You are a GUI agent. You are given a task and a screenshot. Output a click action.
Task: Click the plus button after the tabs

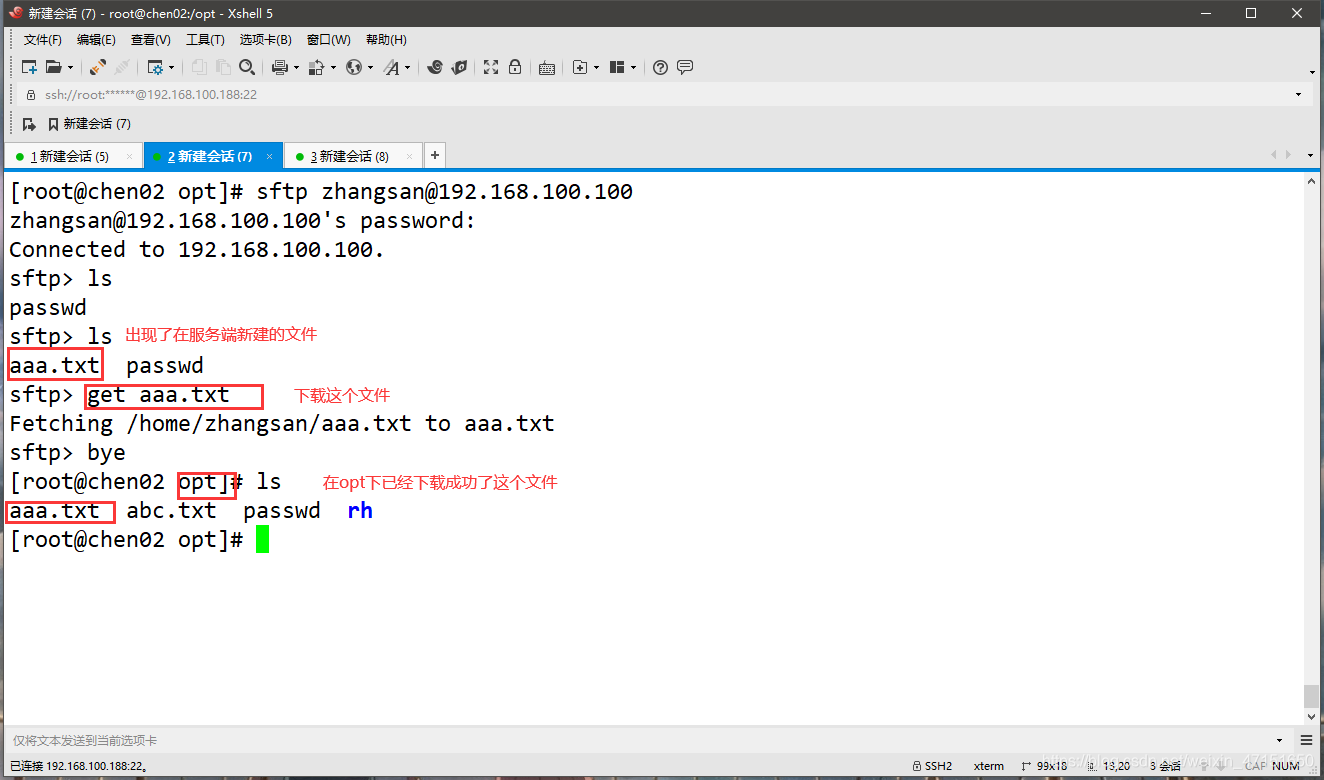(x=435, y=156)
